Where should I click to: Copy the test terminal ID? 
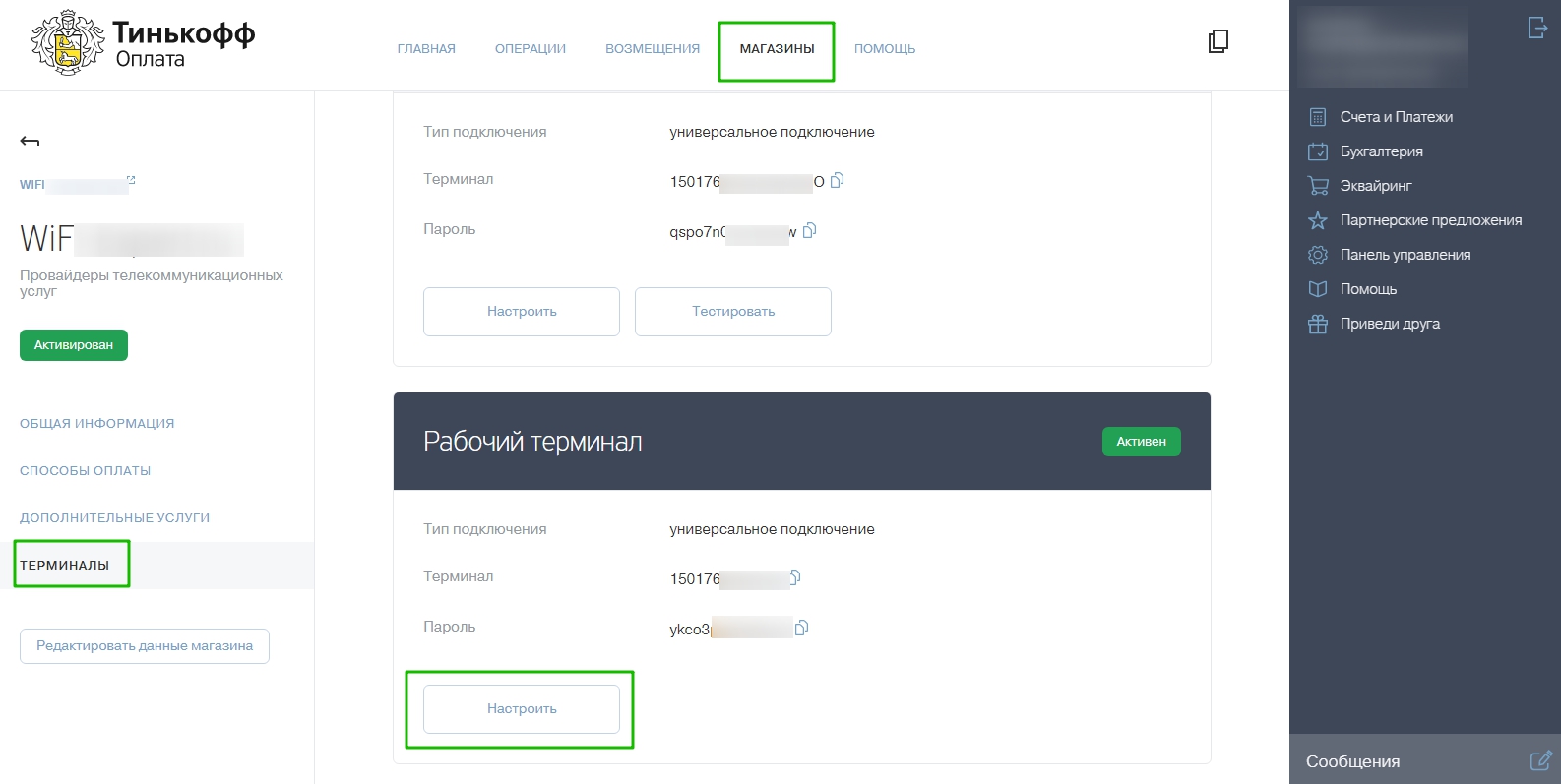[838, 180]
